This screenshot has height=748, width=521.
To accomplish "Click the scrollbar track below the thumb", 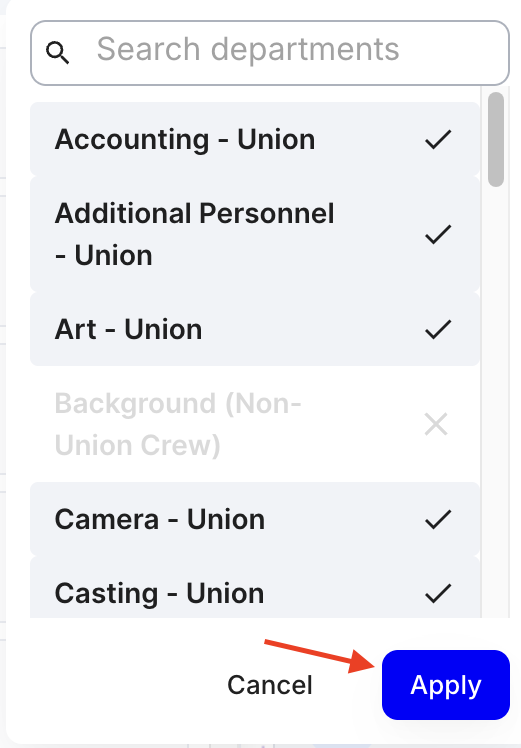I will point(496,401).
